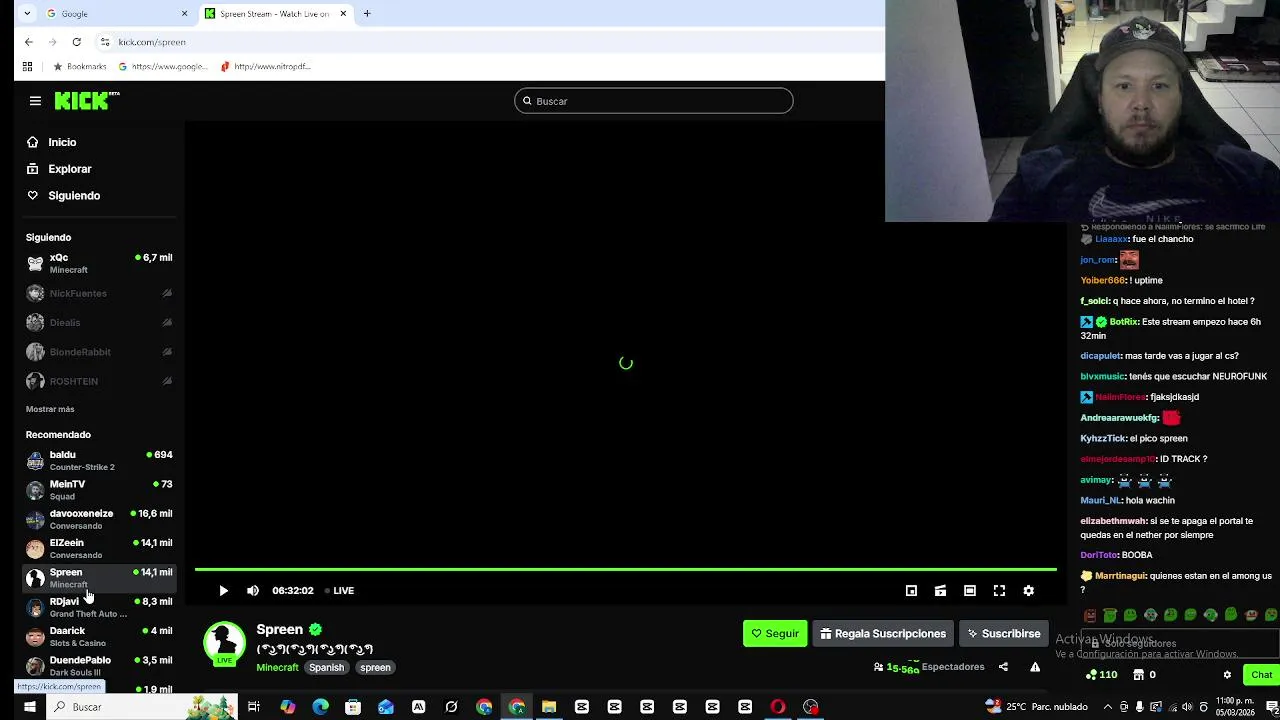Report stream using warning triangle icon
Viewport: 1280px width, 720px height.
click(1035, 667)
